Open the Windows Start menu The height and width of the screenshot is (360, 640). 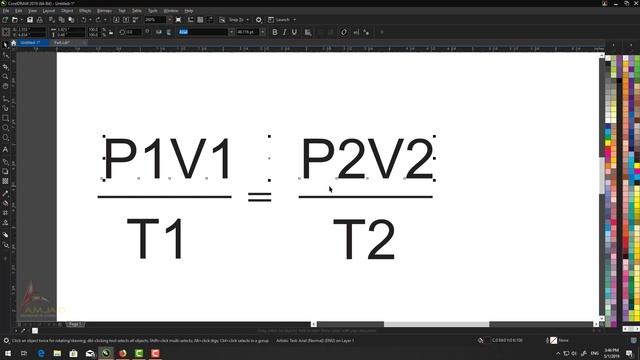pyautogui.click(x=7, y=353)
